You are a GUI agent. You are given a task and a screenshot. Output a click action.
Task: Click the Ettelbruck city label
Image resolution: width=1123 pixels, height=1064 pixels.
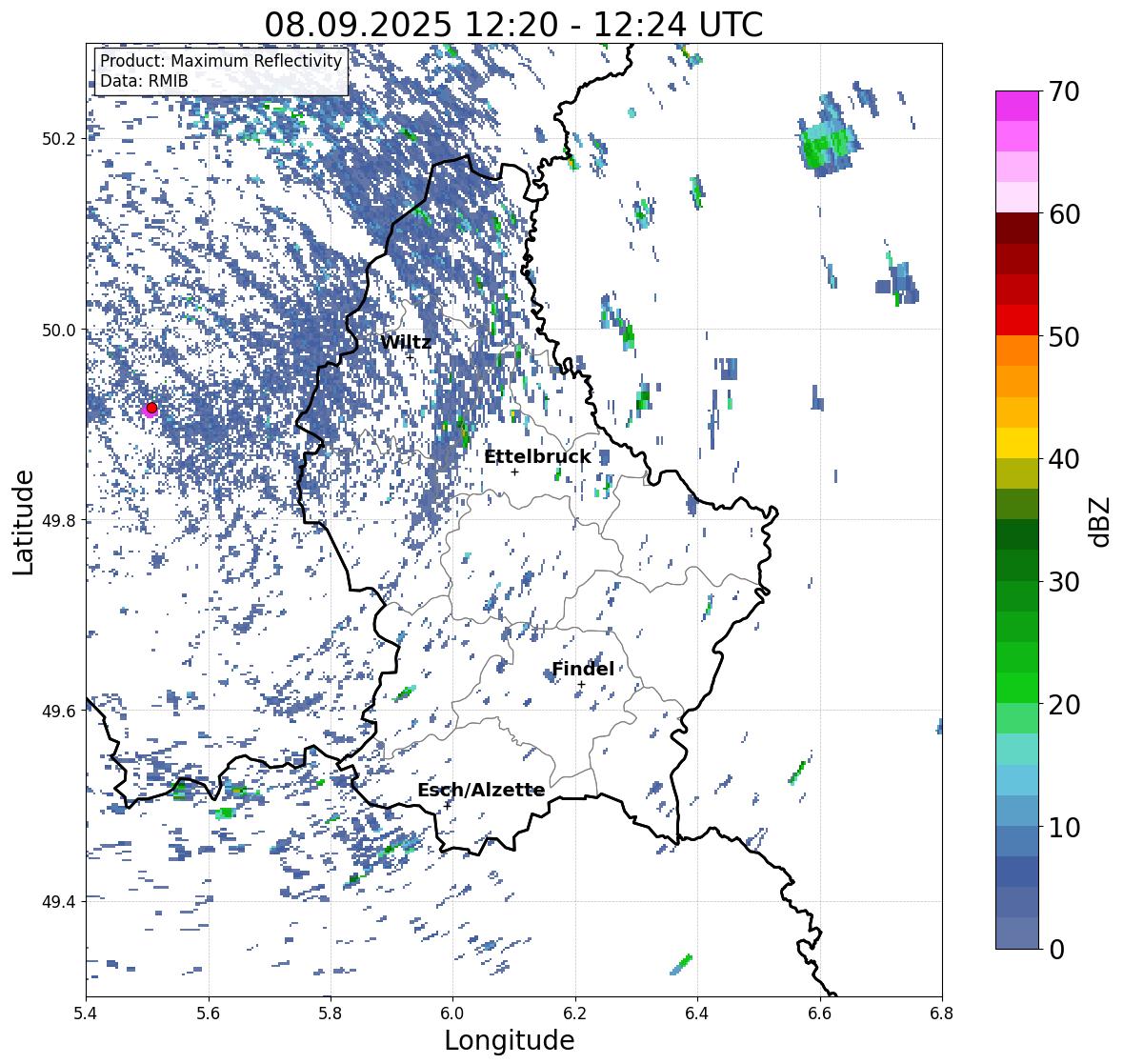537,457
